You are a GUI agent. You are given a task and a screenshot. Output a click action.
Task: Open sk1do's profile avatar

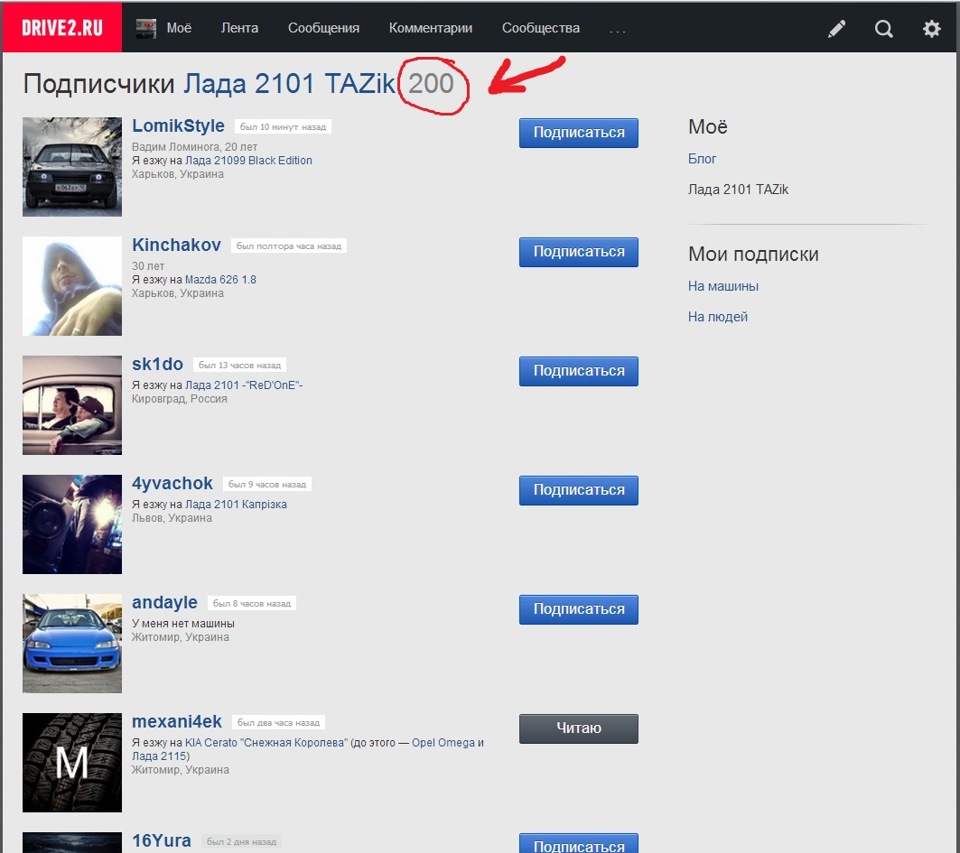(72, 405)
